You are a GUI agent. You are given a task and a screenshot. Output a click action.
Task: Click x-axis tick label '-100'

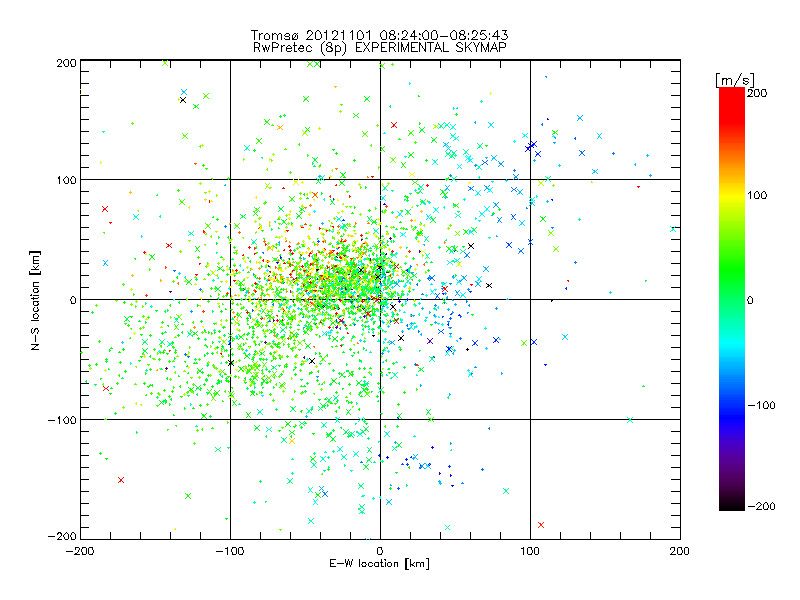[230, 551]
